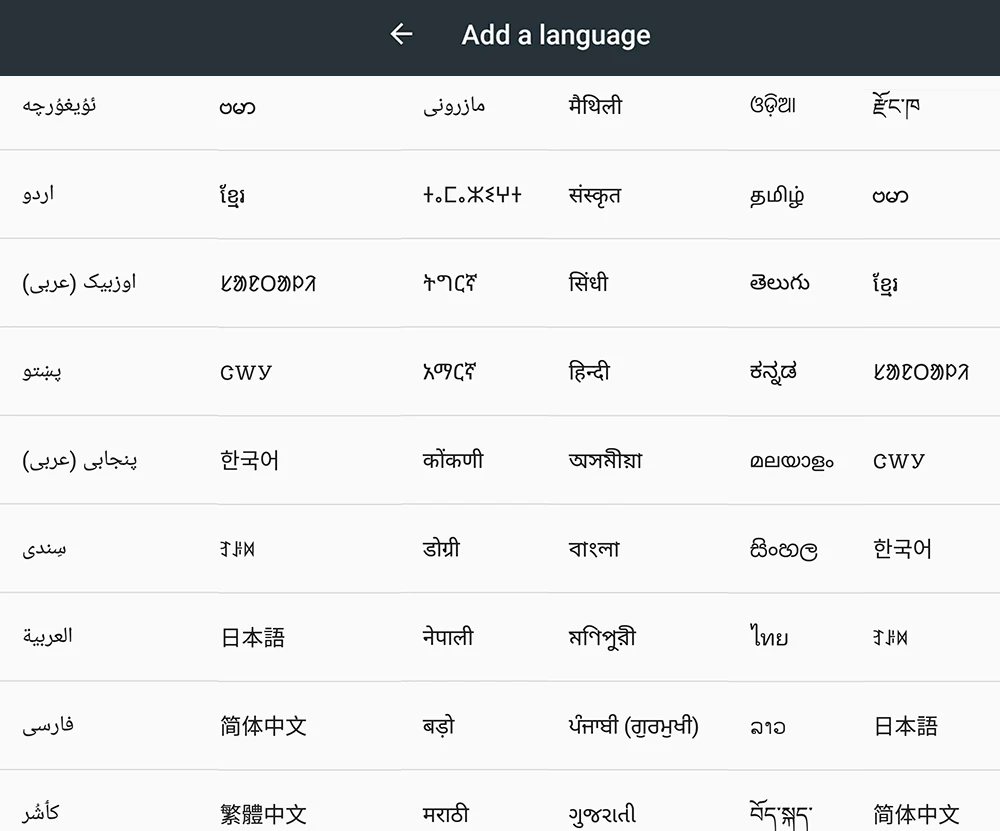Select Odia ଓଡ଼ିଆ language
The width and height of the screenshot is (1000, 831).
coord(772,105)
